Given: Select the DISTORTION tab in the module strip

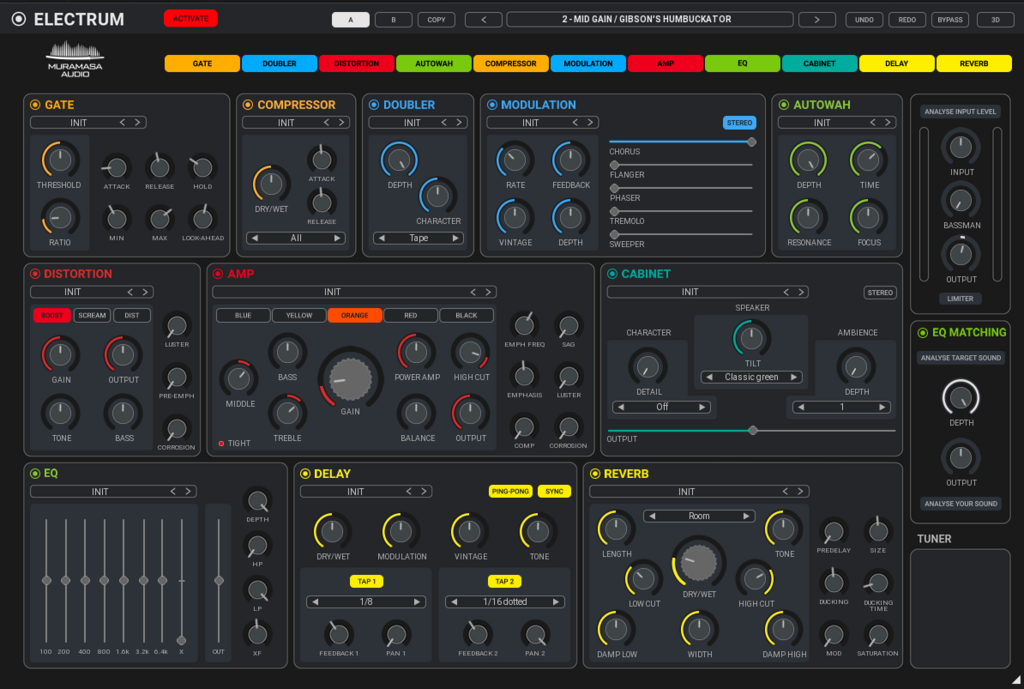Looking at the screenshot, I should [357, 63].
